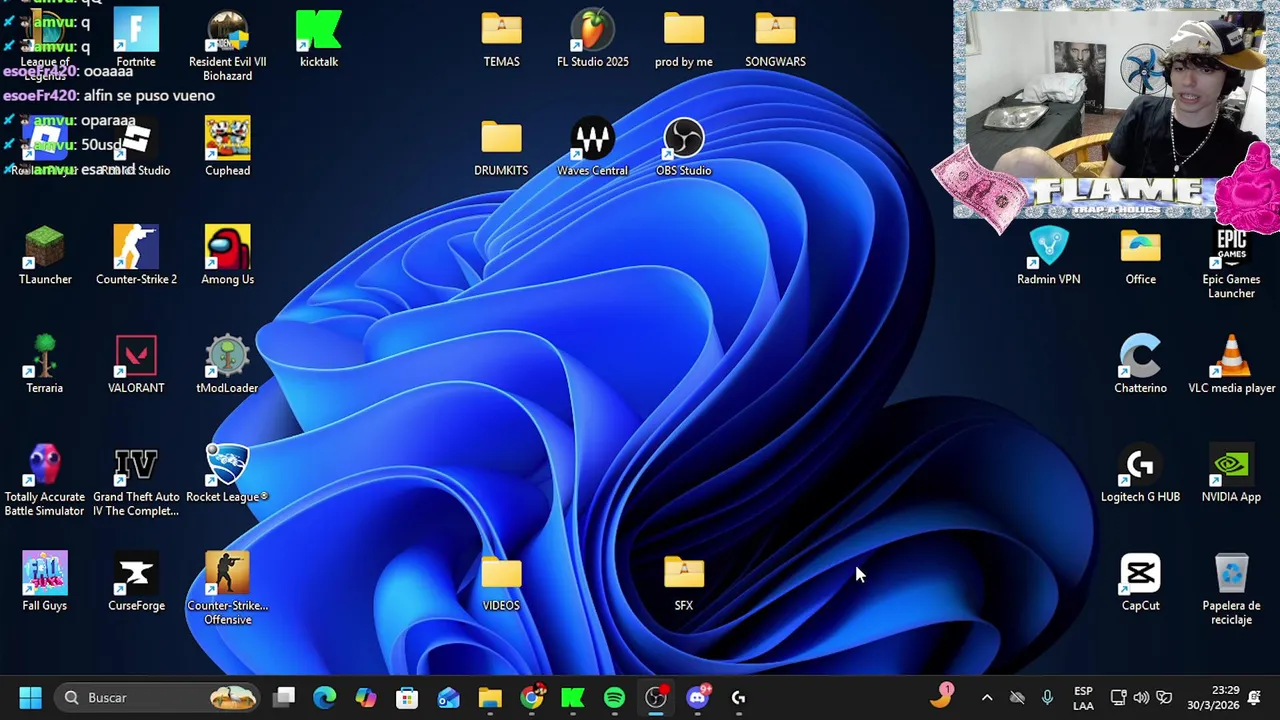Open Papelera de reciclaje (Recycle Bin)
The height and width of the screenshot is (720, 1280).
coord(1231,588)
